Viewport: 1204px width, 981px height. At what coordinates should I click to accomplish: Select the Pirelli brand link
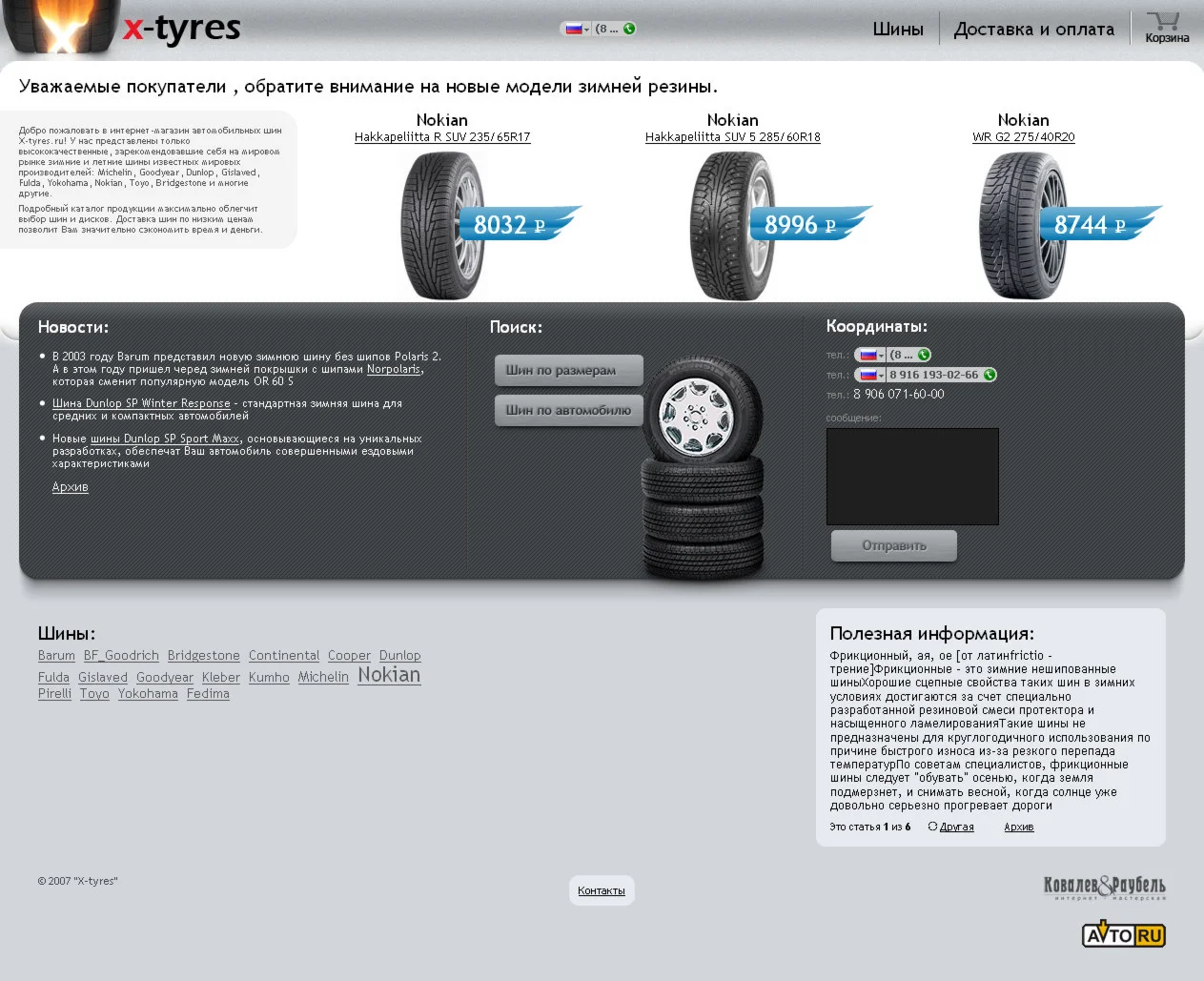click(x=54, y=694)
